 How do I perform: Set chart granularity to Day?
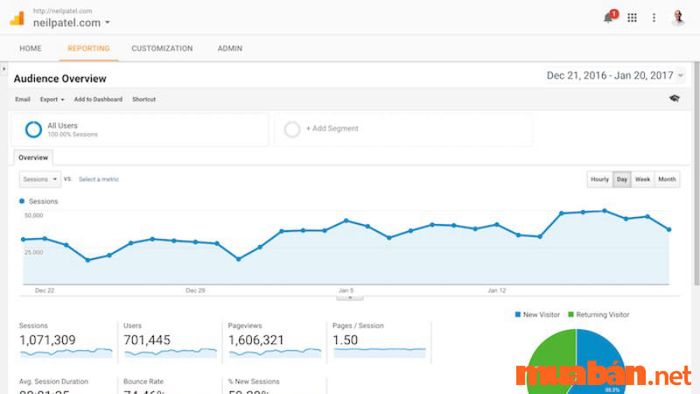click(622, 179)
